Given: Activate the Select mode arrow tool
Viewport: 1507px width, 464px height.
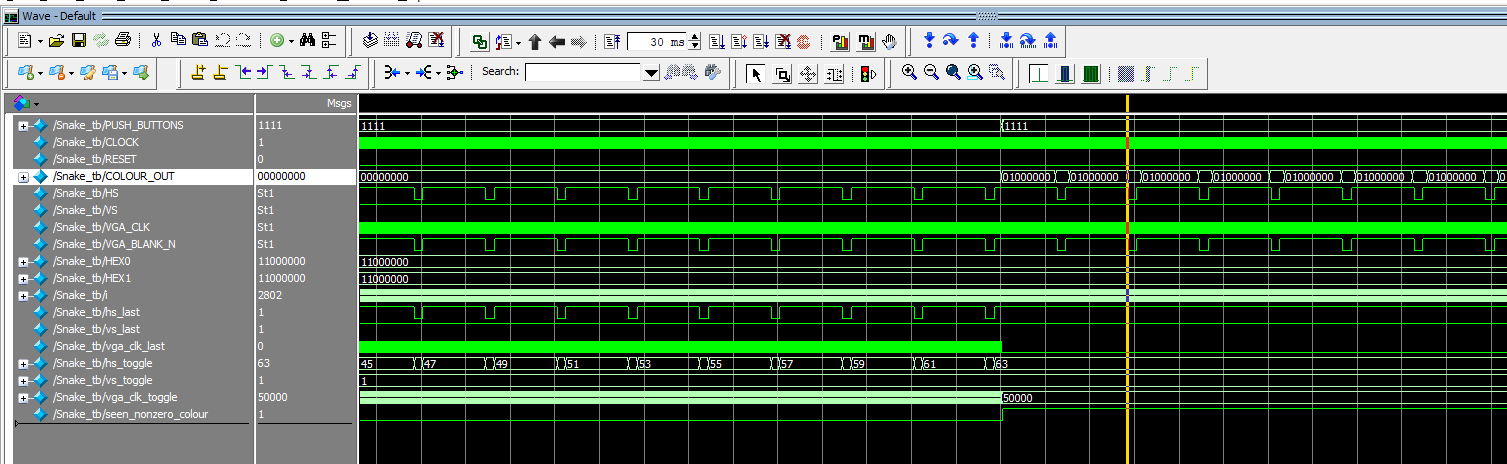Looking at the screenshot, I should coord(755,73).
